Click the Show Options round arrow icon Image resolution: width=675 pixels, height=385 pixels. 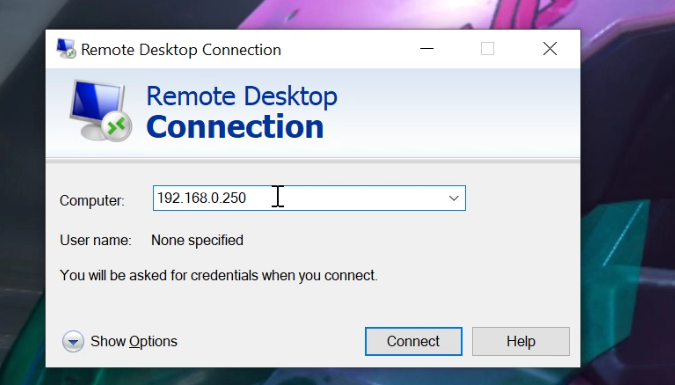[x=73, y=342]
